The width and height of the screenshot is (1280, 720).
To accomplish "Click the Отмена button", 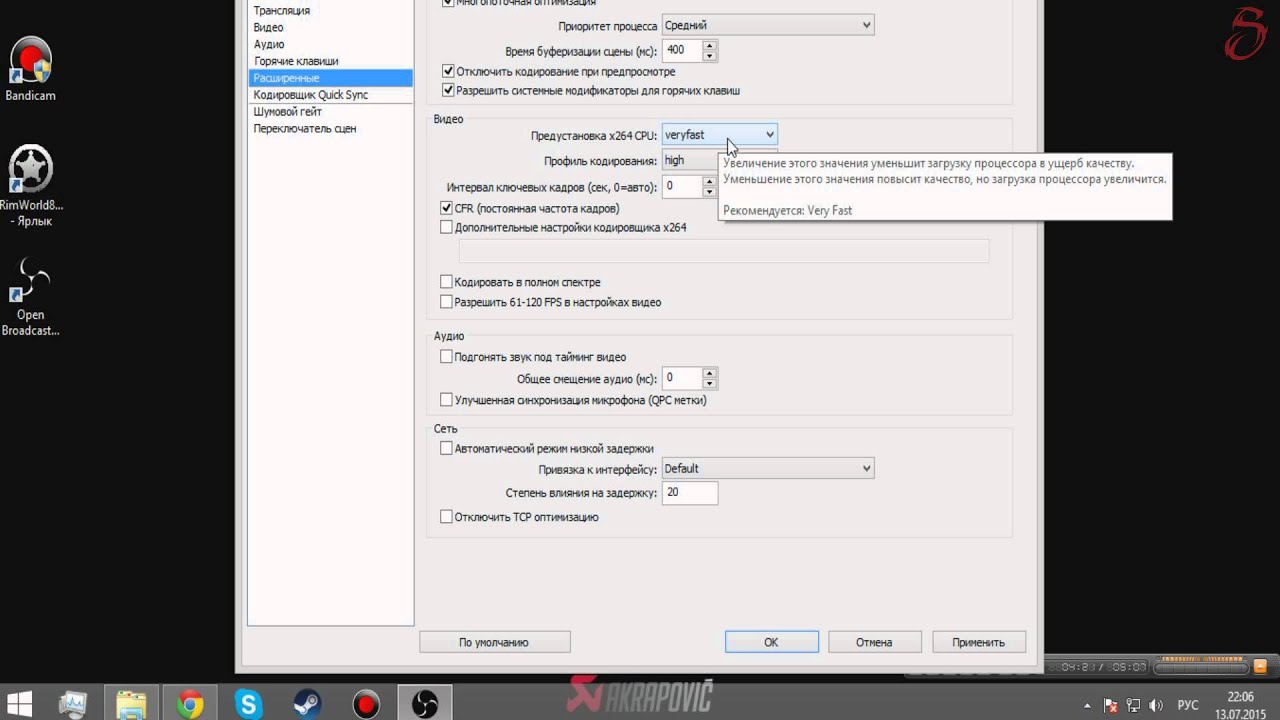I will pos(874,642).
